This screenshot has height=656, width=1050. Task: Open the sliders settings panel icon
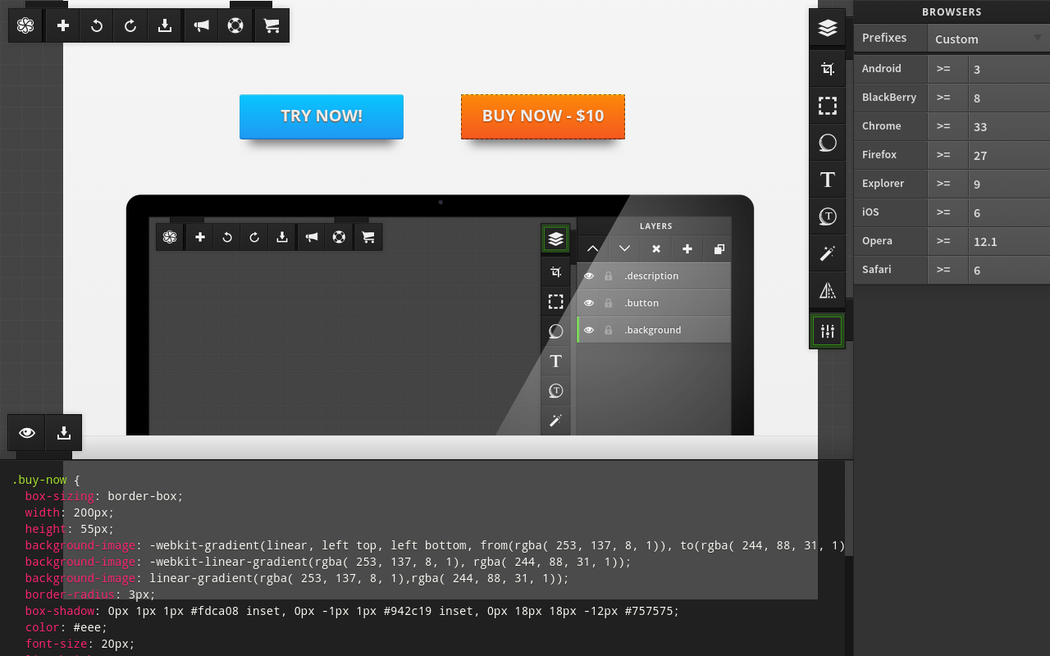coord(827,331)
